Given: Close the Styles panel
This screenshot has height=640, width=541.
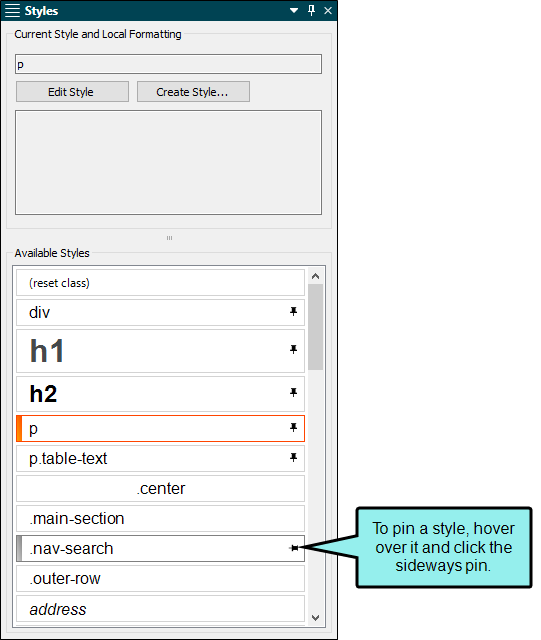Looking at the screenshot, I should (x=328, y=11).
